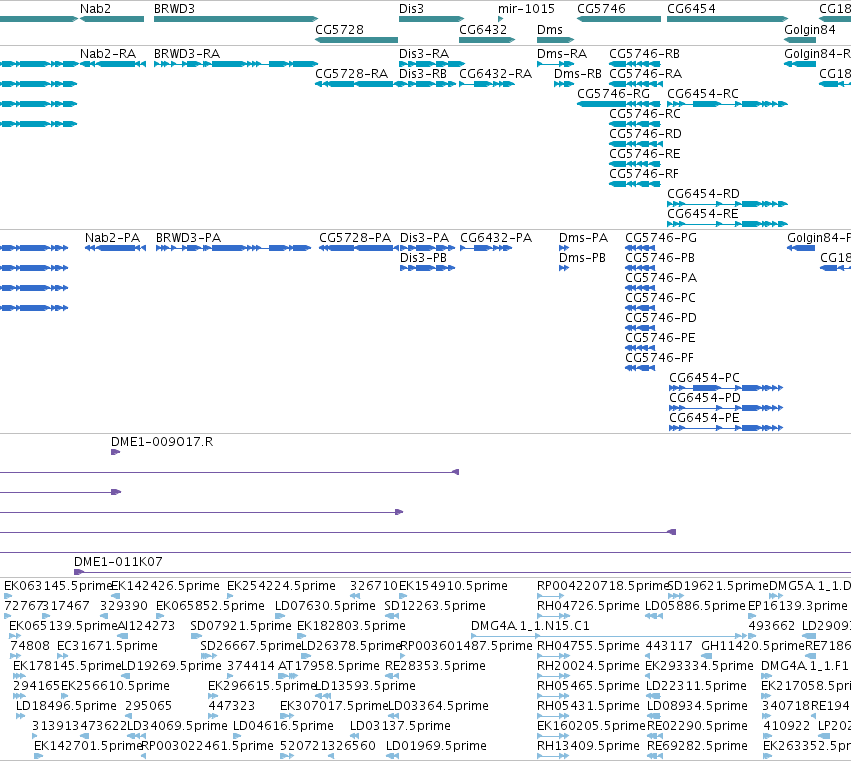Click EST RE69282.5prime
851x761 pixels.
697,746
